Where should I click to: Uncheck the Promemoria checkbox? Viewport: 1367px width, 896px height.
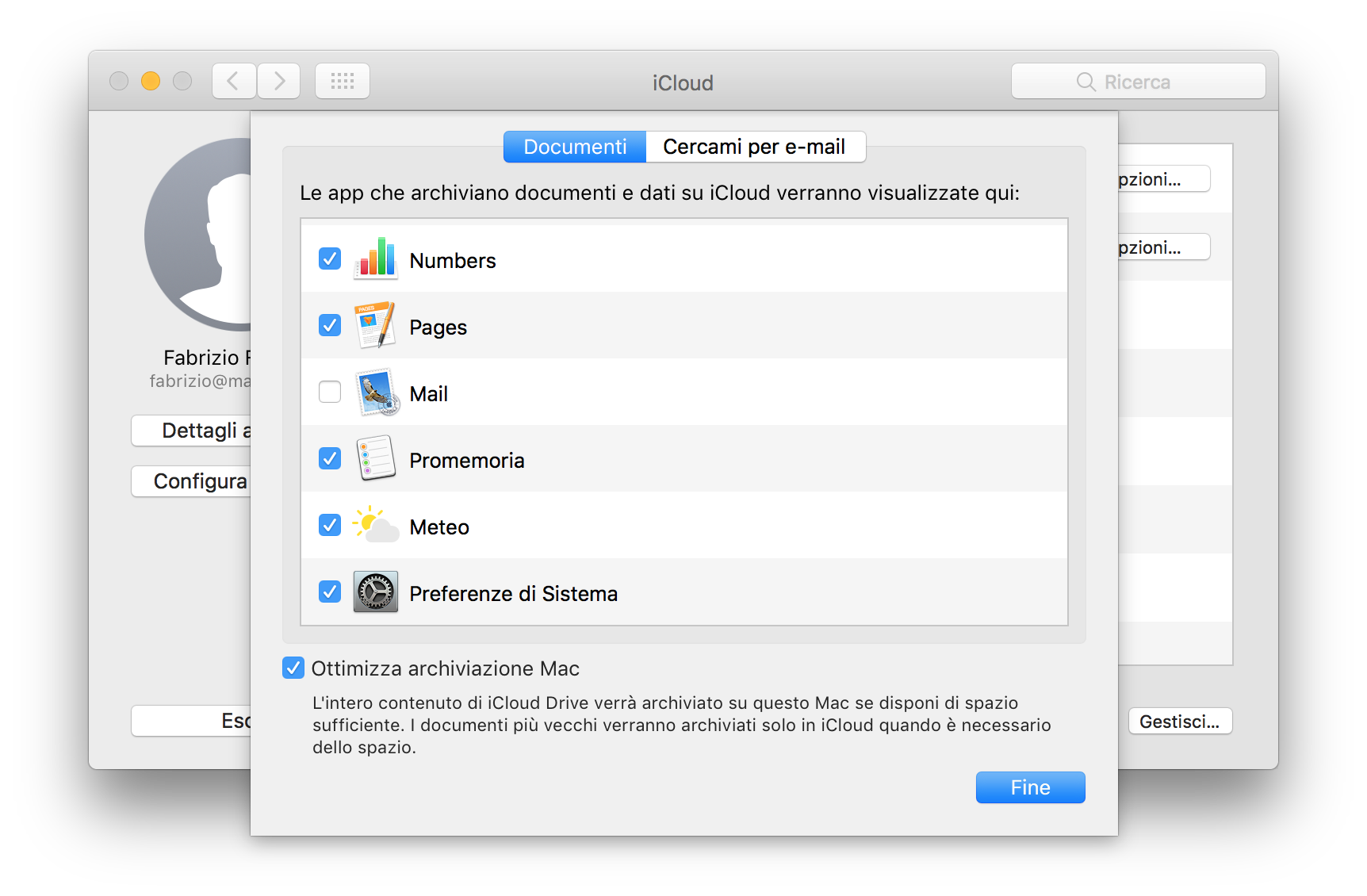click(x=330, y=458)
